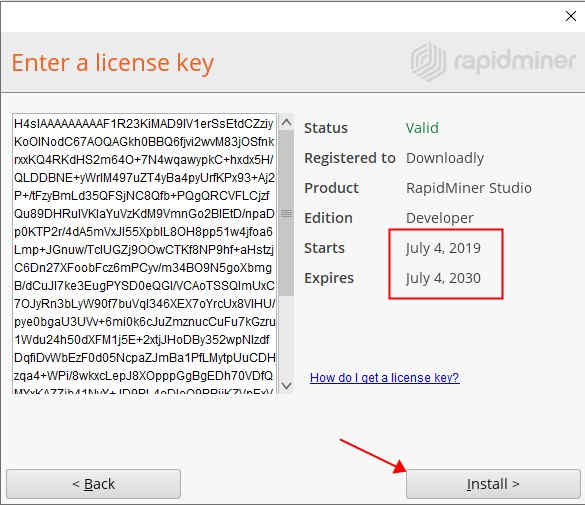Click the Expires label
Image resolution: width=585 pixels, height=505 pixels.
click(x=329, y=278)
